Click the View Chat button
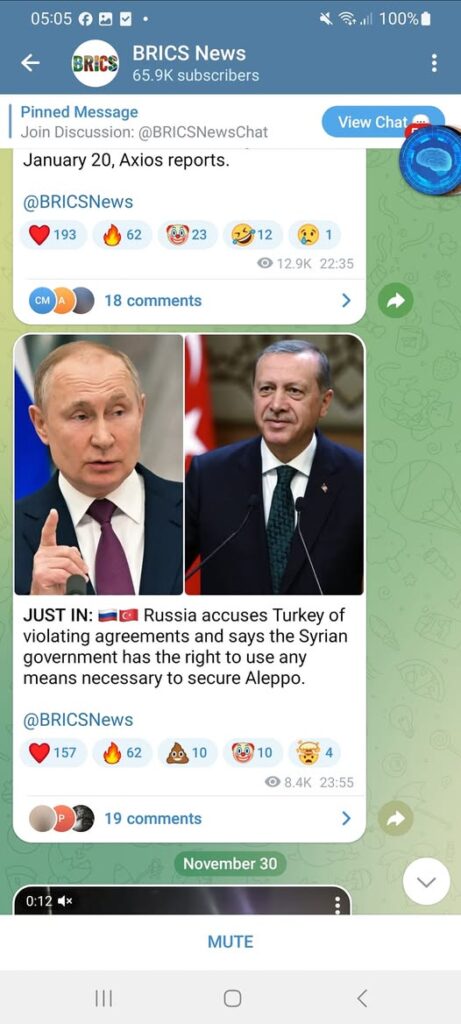Viewport: 461px width, 1024px height. (x=383, y=121)
